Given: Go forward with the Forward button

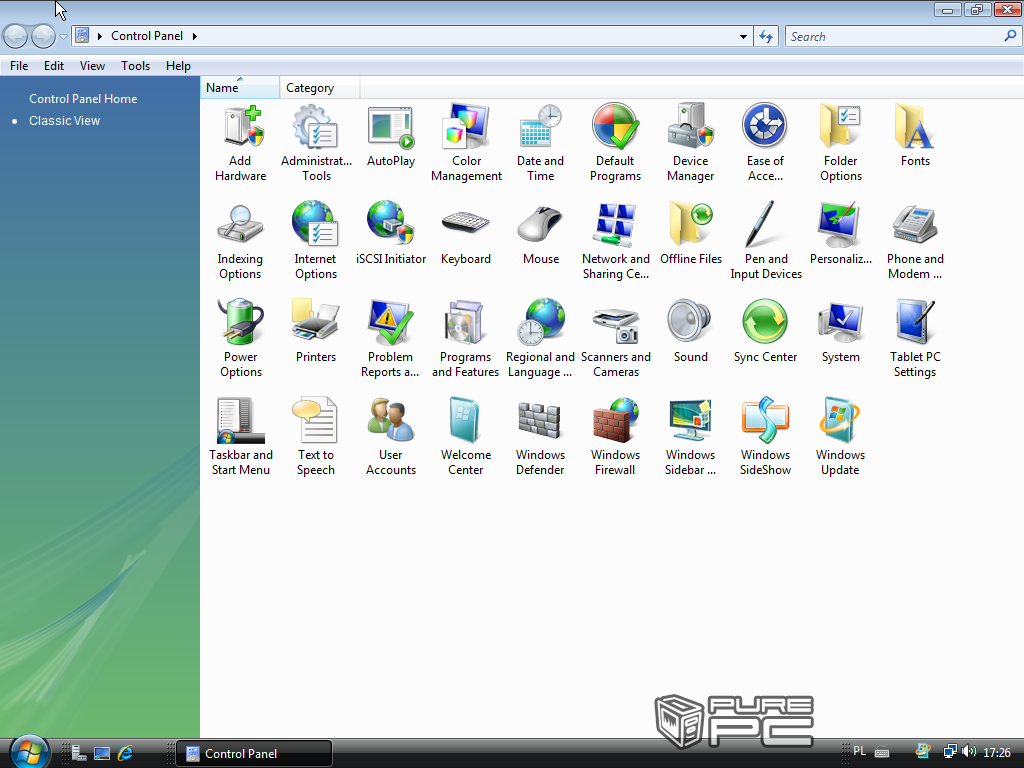Looking at the screenshot, I should [x=43, y=36].
